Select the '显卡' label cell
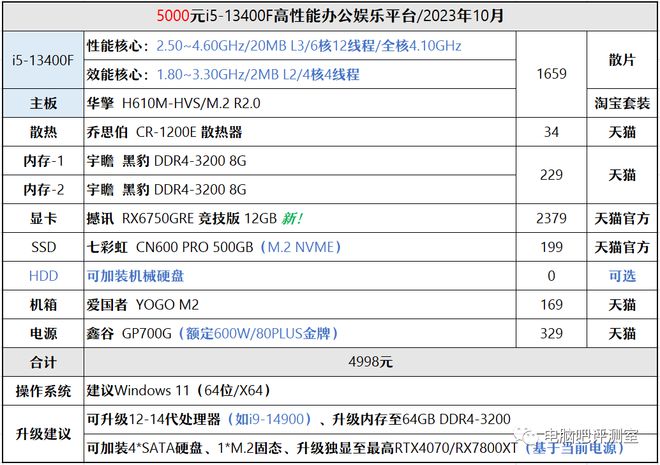The height and width of the screenshot is (465, 660). click(x=43, y=218)
